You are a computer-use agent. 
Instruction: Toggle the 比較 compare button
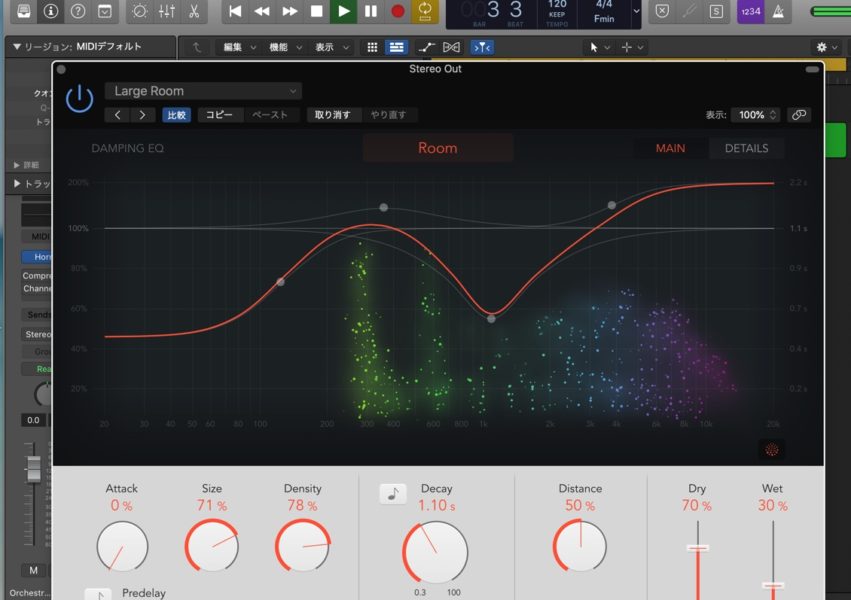point(176,115)
